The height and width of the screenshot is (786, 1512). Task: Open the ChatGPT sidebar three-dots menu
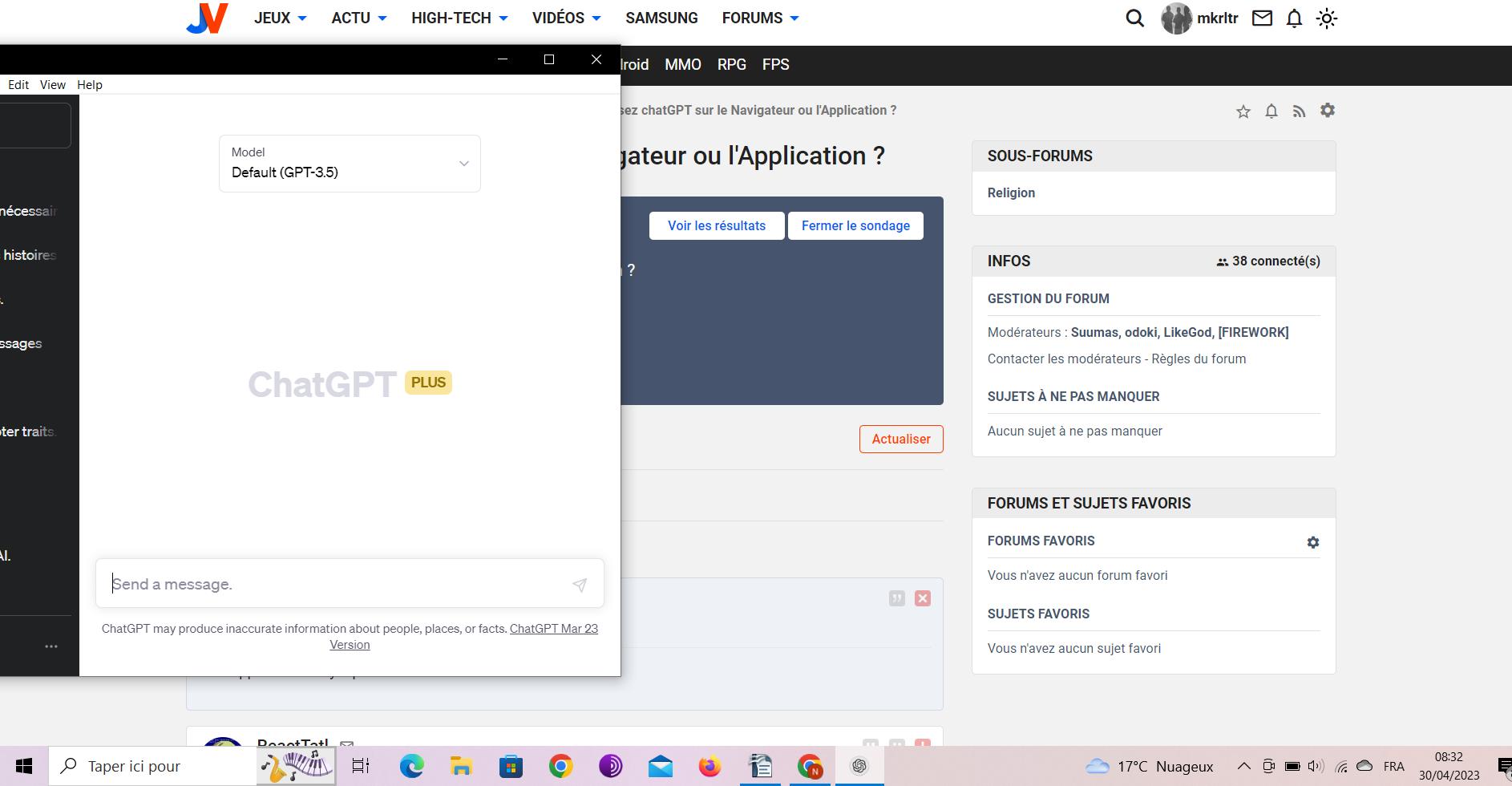(x=51, y=646)
